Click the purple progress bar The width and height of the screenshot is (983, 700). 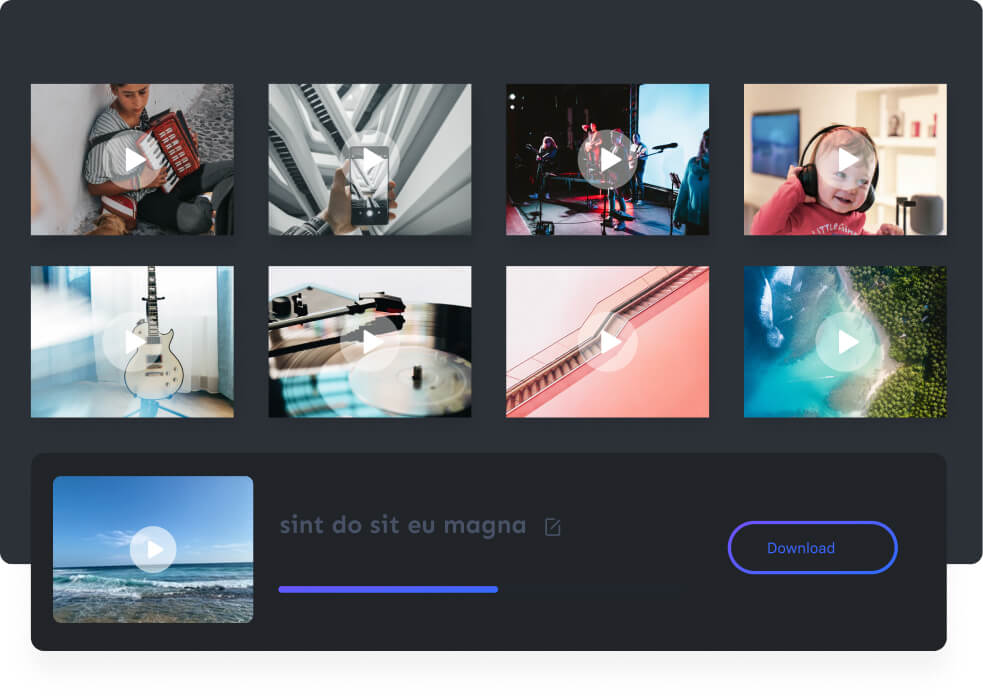tap(388, 589)
